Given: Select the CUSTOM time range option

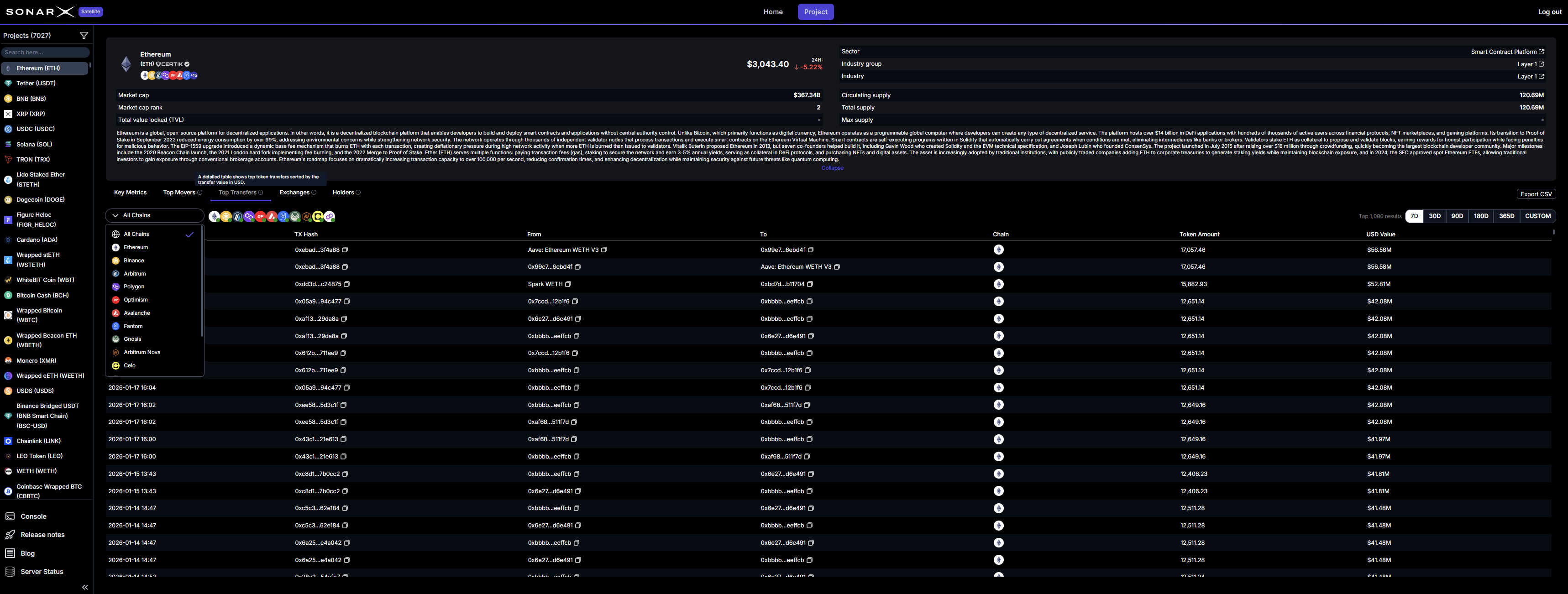Looking at the screenshot, I should tap(1538, 215).
